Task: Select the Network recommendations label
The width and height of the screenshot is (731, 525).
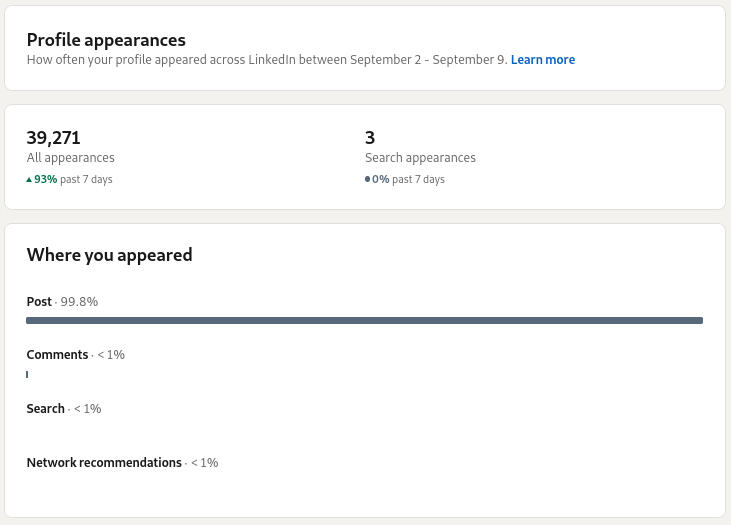Action: pos(104,463)
